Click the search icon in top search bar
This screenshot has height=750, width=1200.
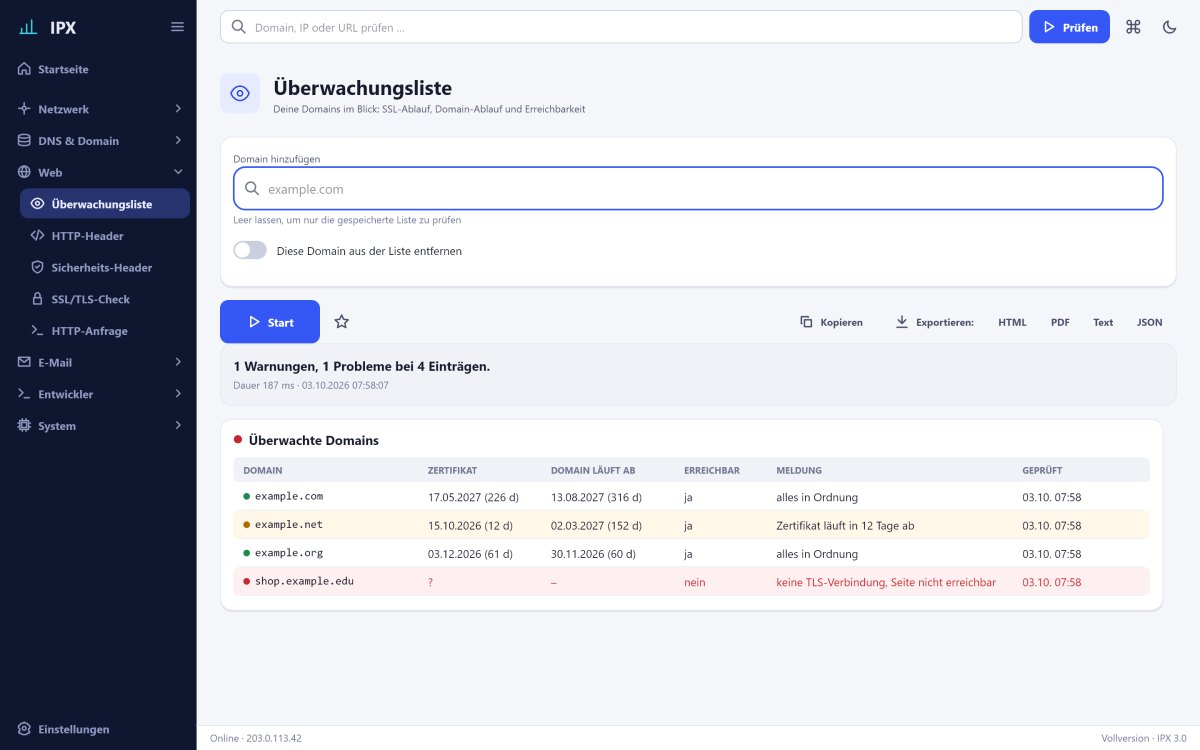239,27
